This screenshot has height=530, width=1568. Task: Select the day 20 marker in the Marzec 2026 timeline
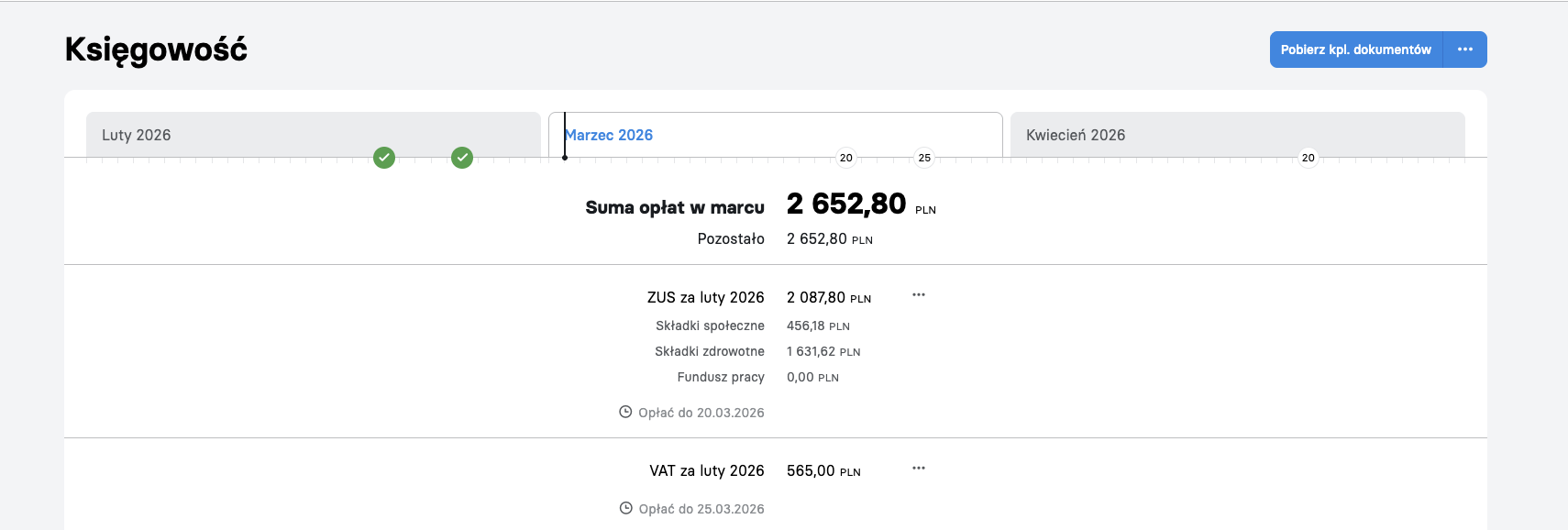846,158
